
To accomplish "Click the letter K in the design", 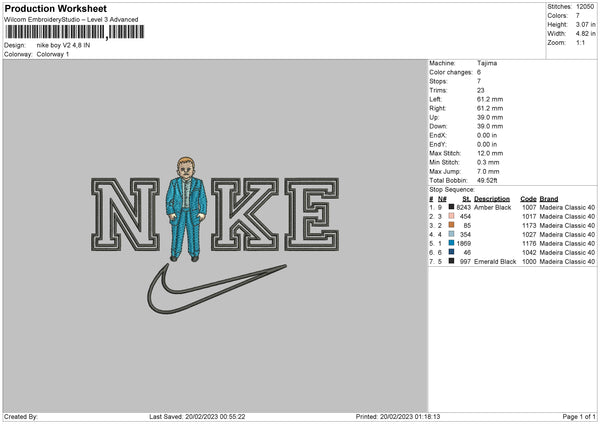I will (x=245, y=214).
